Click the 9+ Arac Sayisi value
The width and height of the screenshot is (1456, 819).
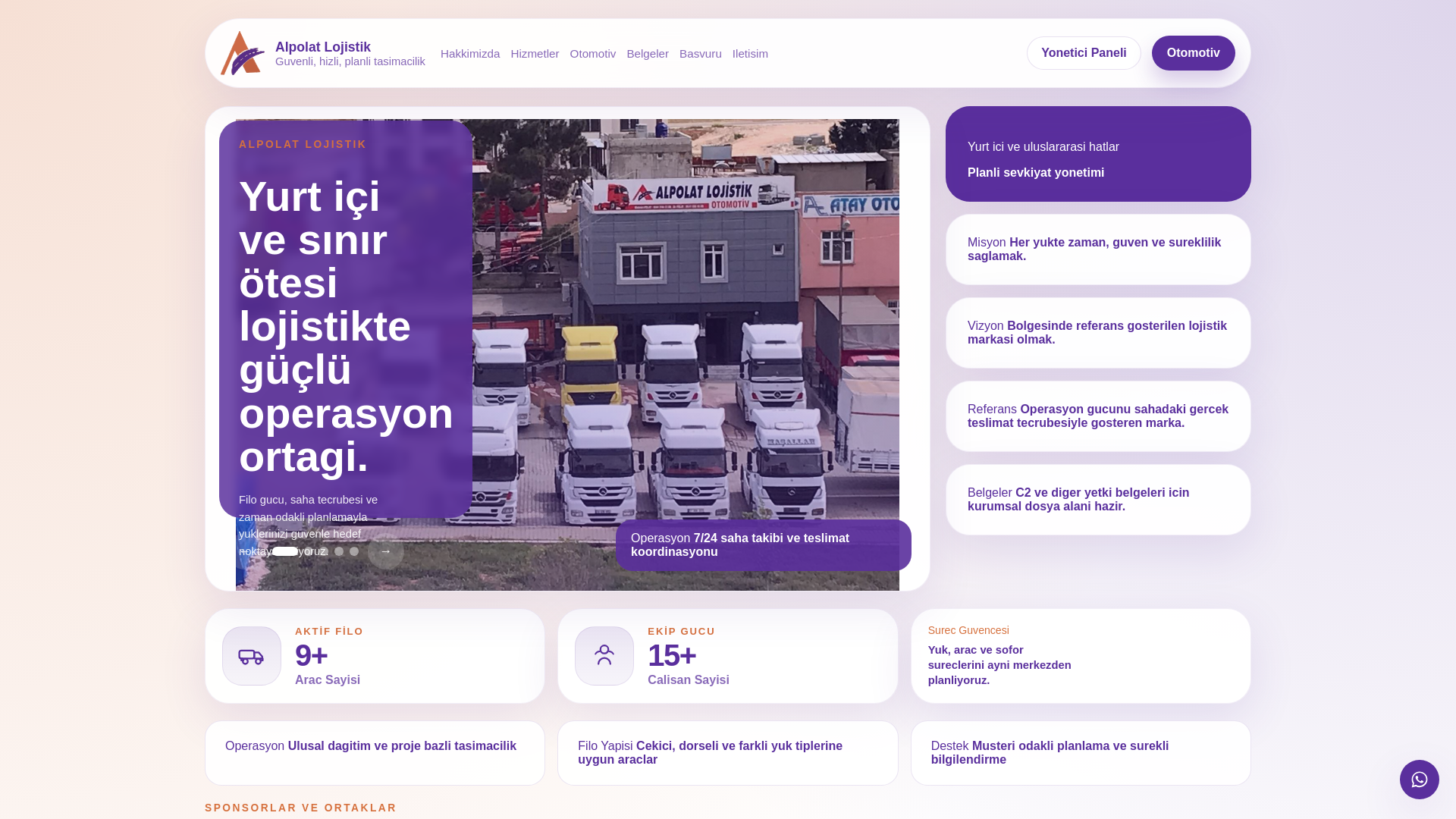click(x=311, y=655)
